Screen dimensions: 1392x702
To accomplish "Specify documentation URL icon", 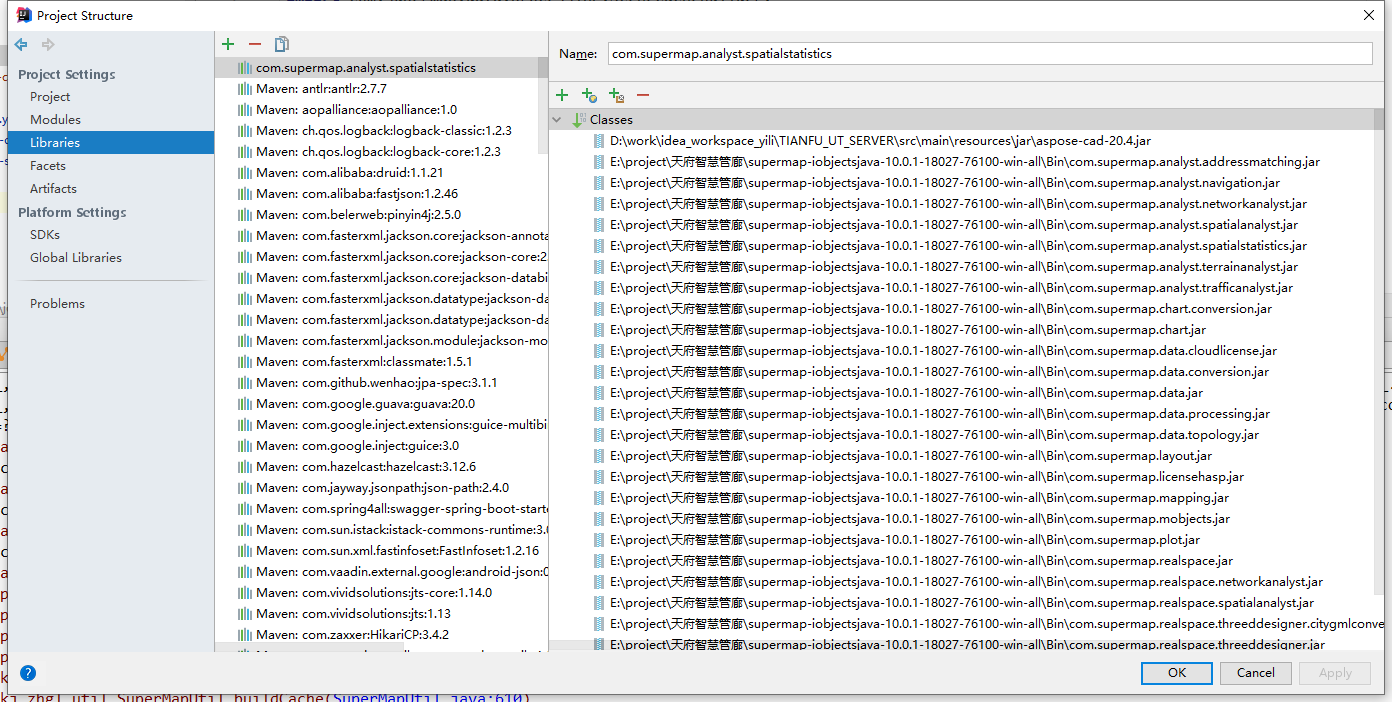I will tap(589, 95).
